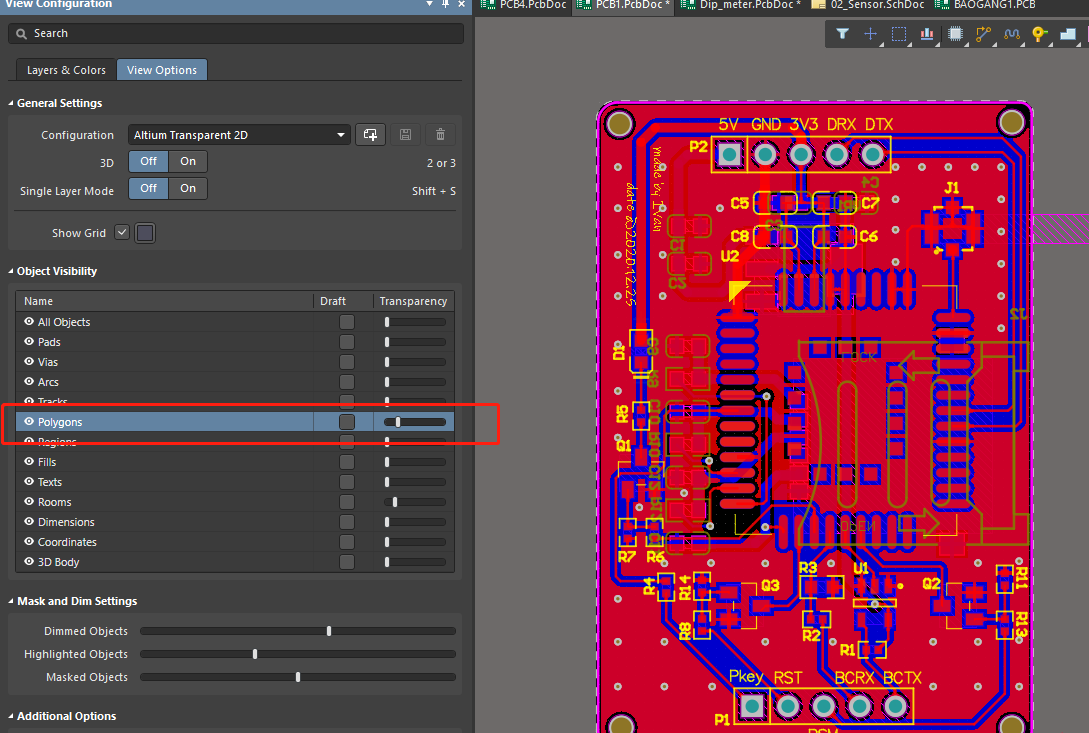This screenshot has width=1089, height=733.
Task: Select the trace tuning accordion tool
Action: pos(1011,34)
